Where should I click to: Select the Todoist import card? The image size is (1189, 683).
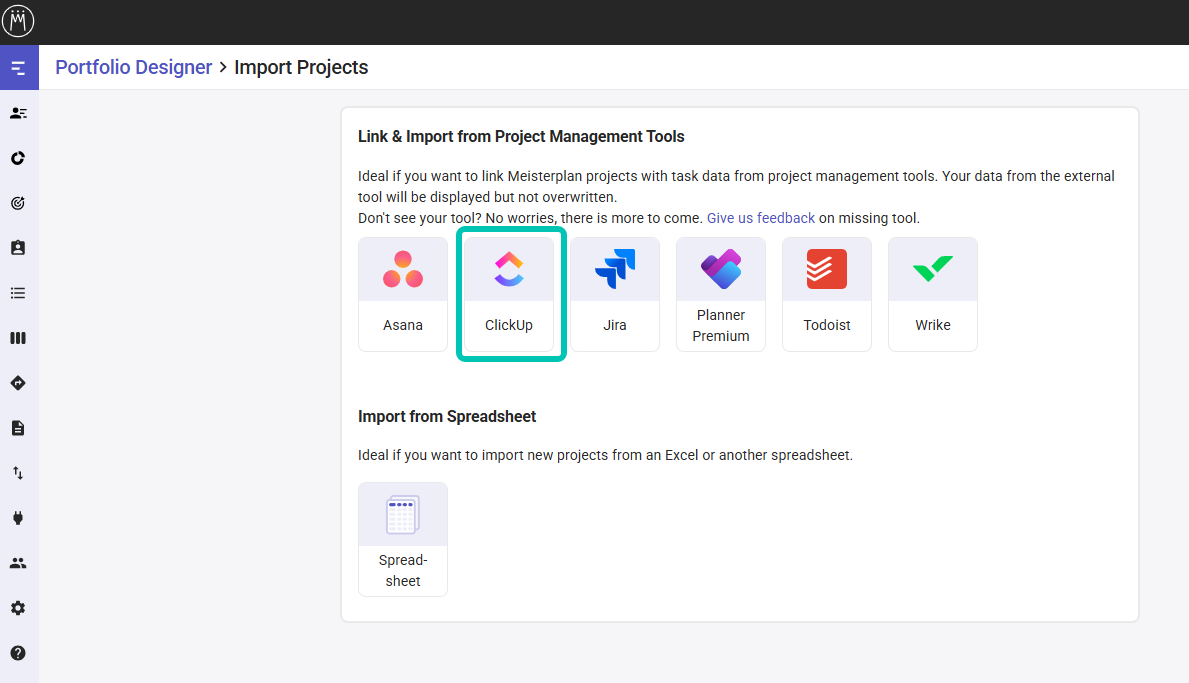click(827, 294)
